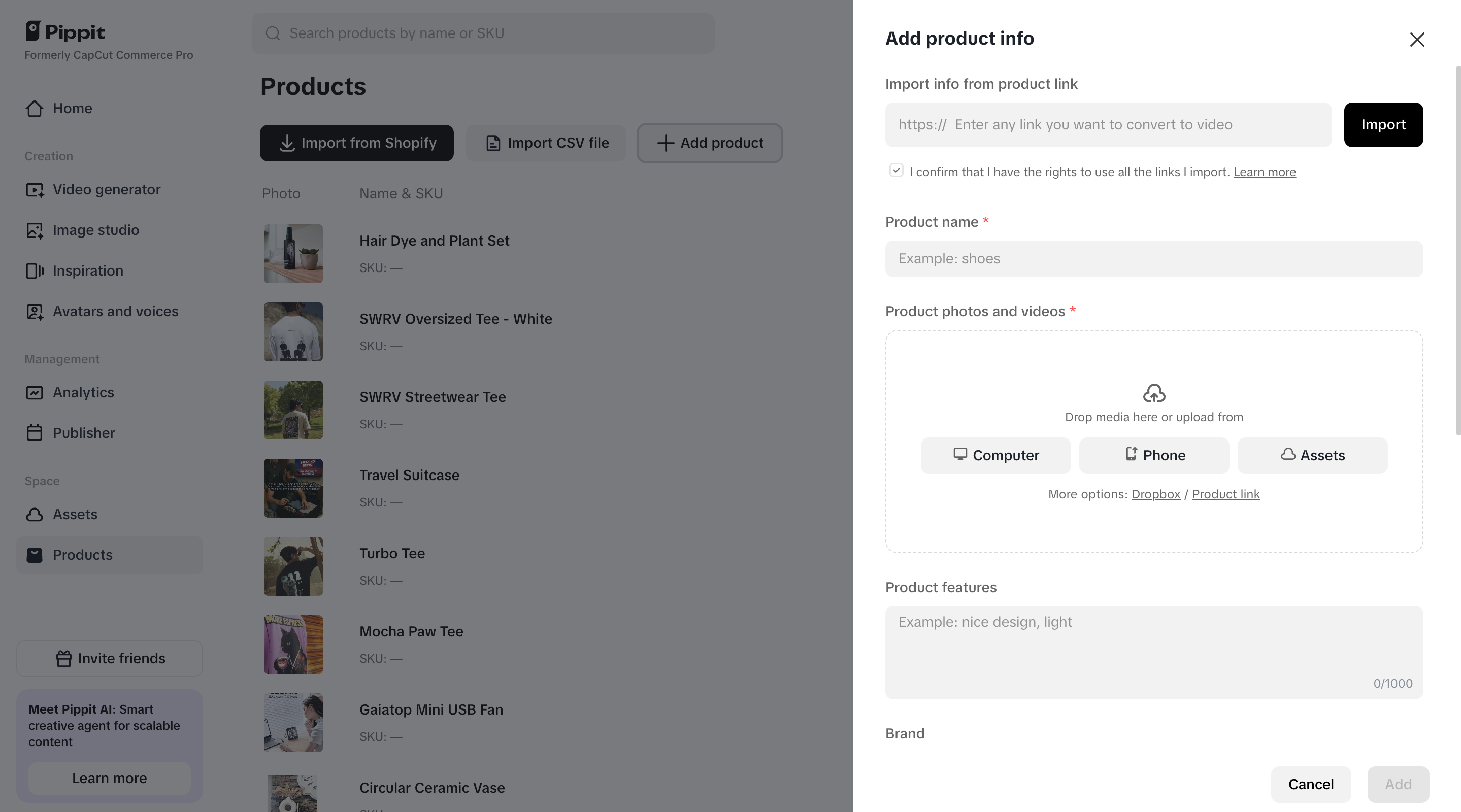Open the Dropbox upload option

click(x=1155, y=494)
